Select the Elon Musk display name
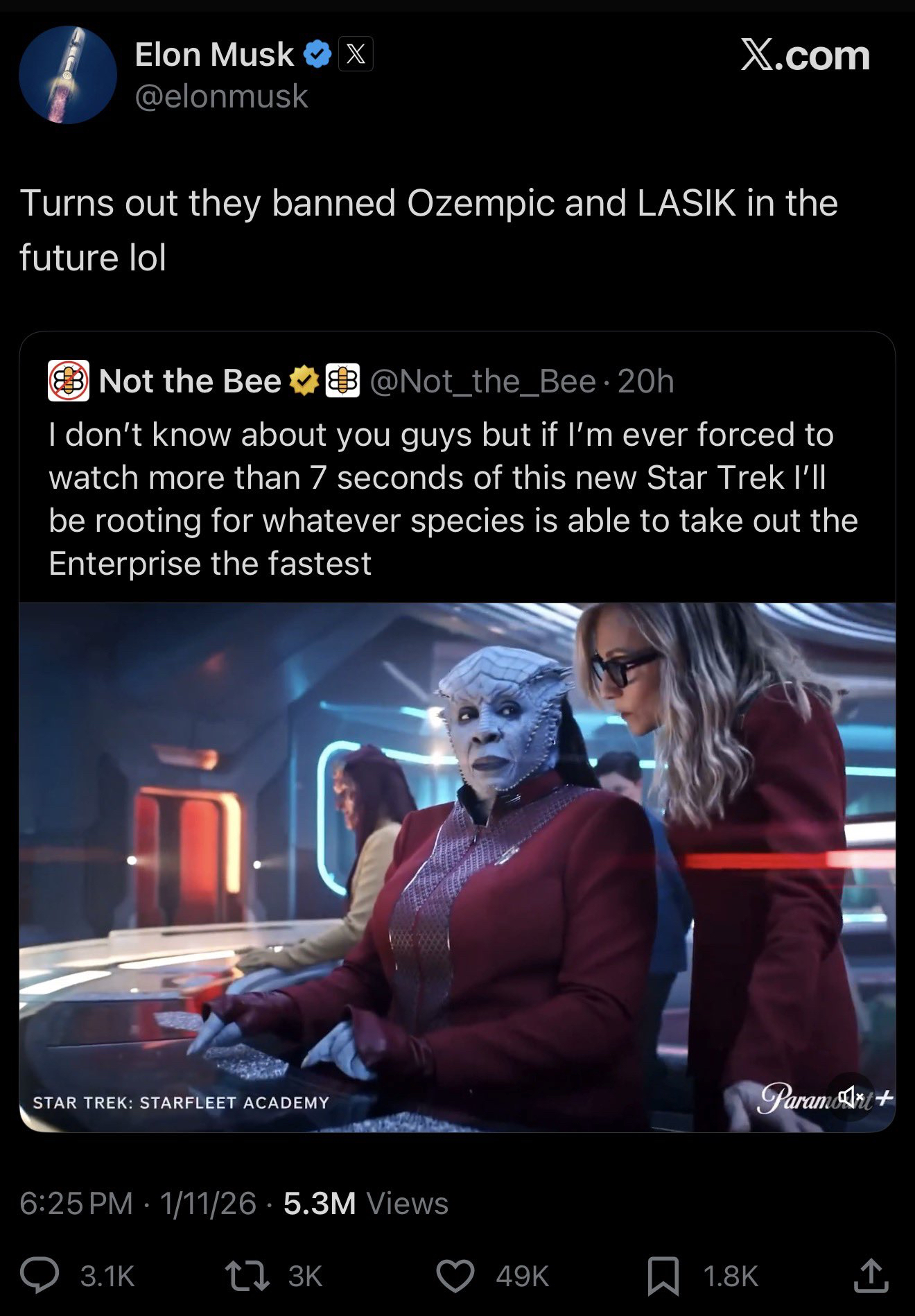The height and width of the screenshot is (1316, 915). point(214,54)
